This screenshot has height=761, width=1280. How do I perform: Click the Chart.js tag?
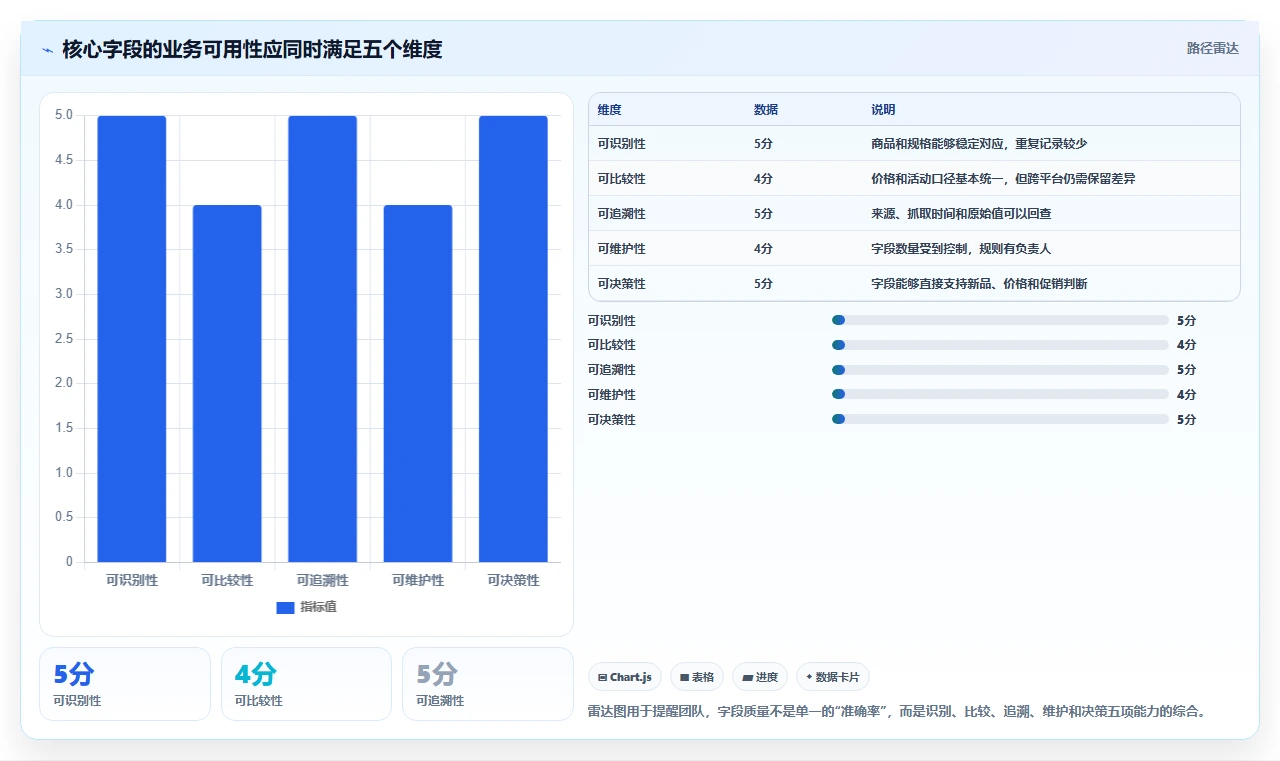tap(625, 677)
